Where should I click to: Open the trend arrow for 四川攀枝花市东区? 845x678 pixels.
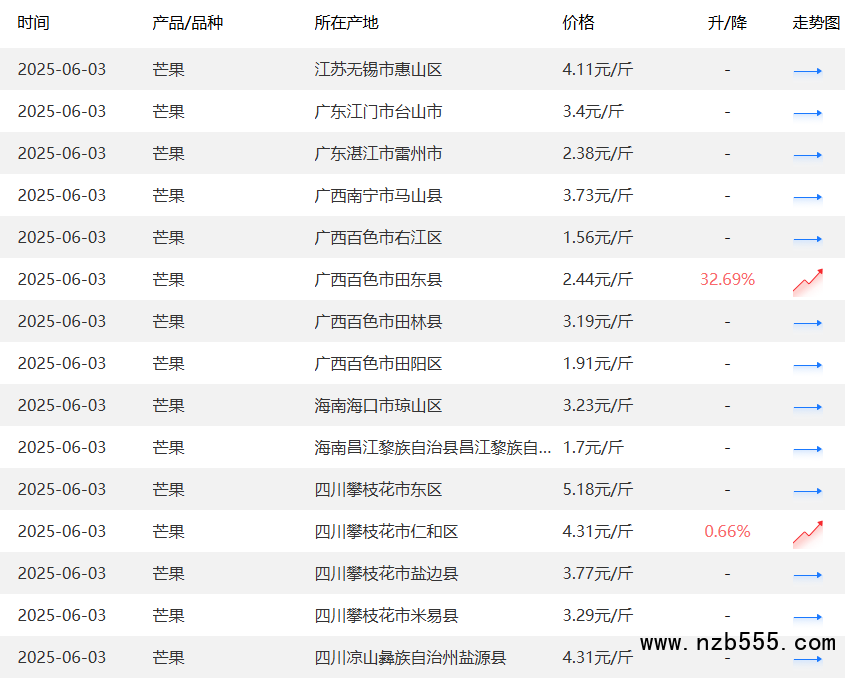pos(807,491)
